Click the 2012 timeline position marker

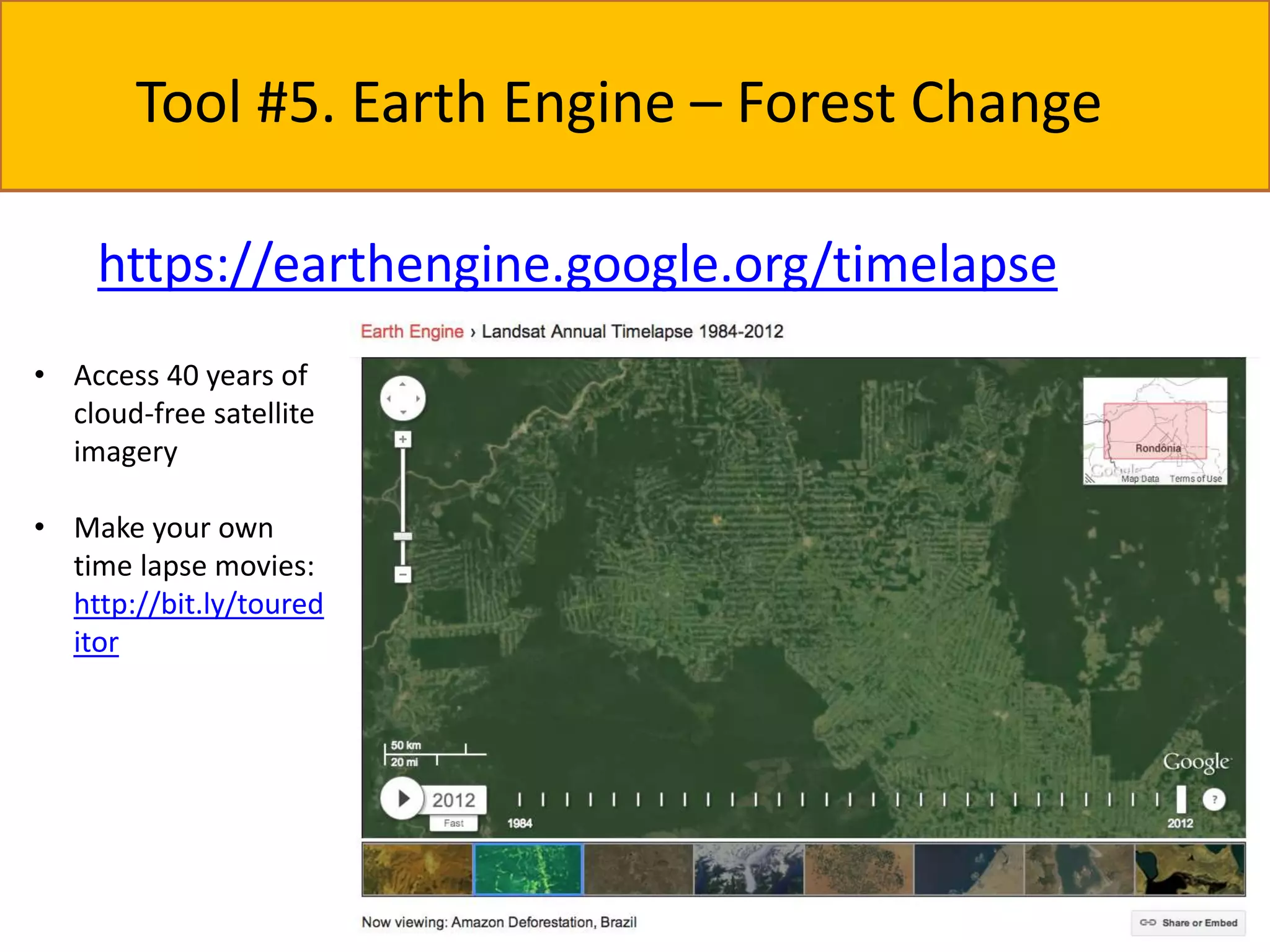1181,799
